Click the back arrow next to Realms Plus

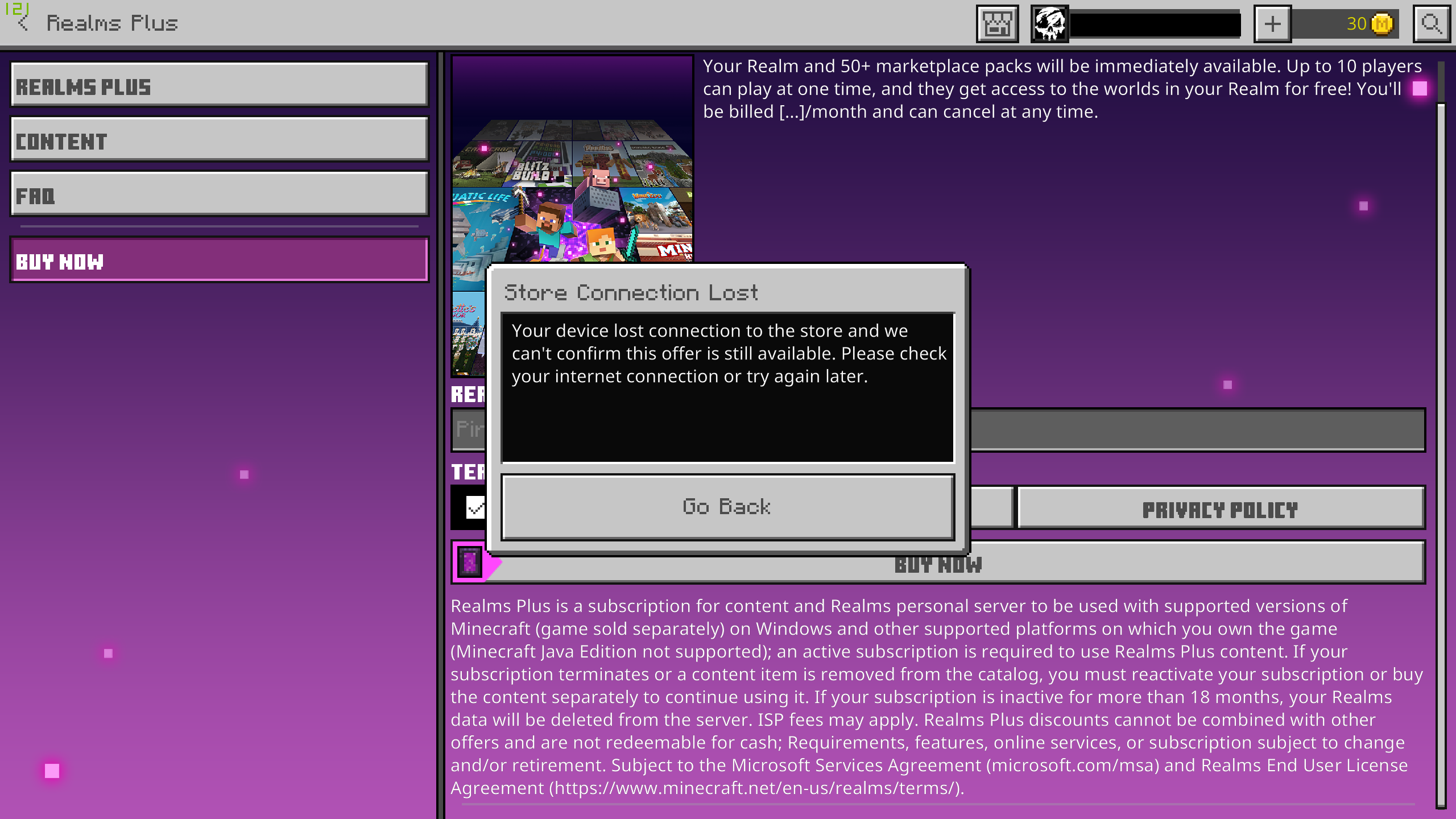point(23,23)
